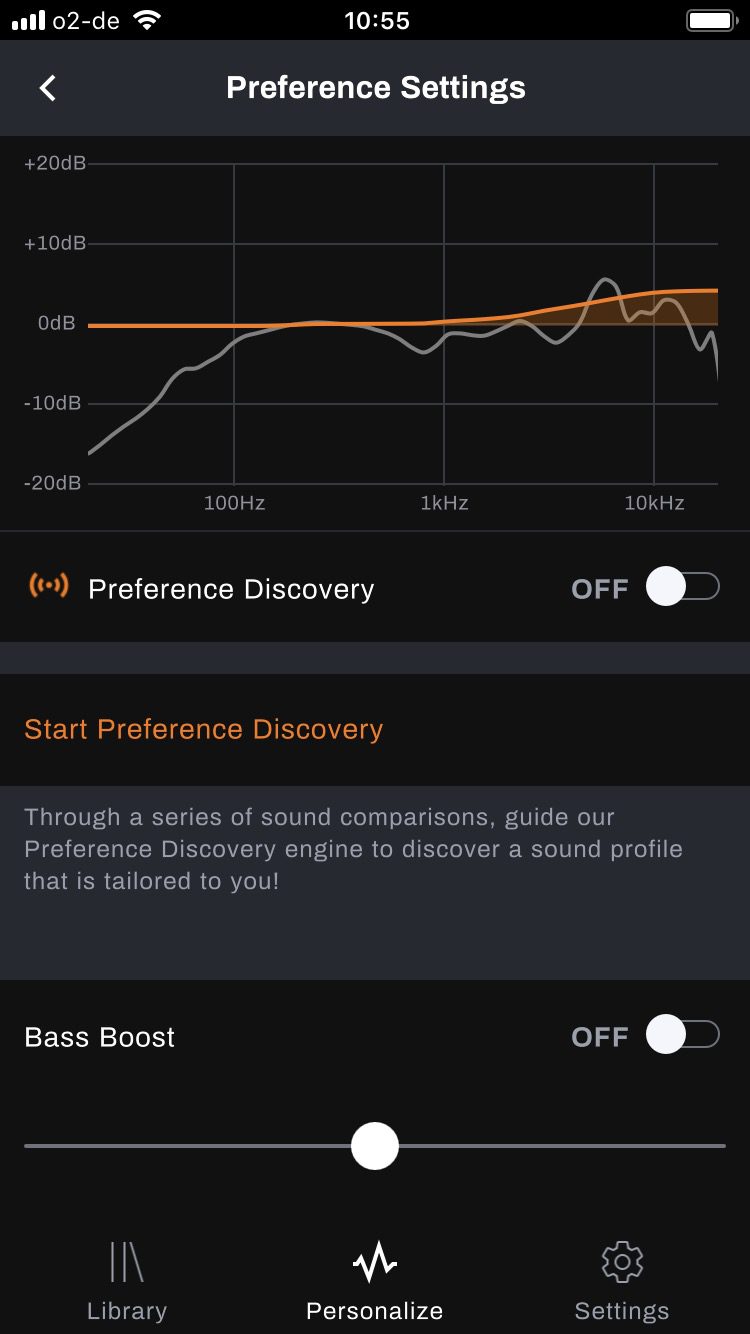Tap the Wi-Fi icon in status bar
Viewport: 750px width, 1334px height.
(147, 21)
